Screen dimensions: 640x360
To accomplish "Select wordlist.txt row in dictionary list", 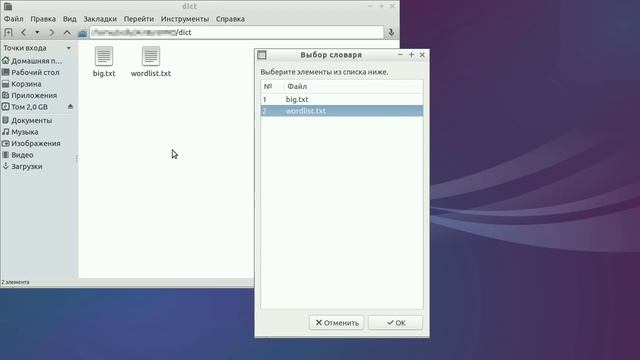I will point(342,111).
